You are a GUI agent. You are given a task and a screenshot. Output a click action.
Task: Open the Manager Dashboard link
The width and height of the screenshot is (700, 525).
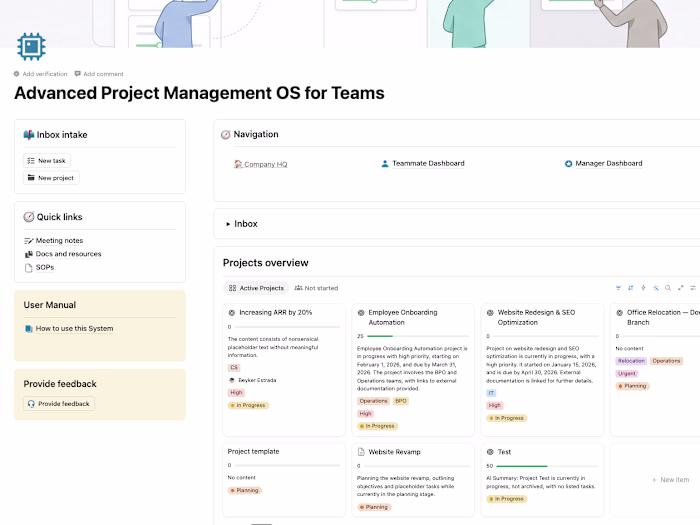(608, 163)
